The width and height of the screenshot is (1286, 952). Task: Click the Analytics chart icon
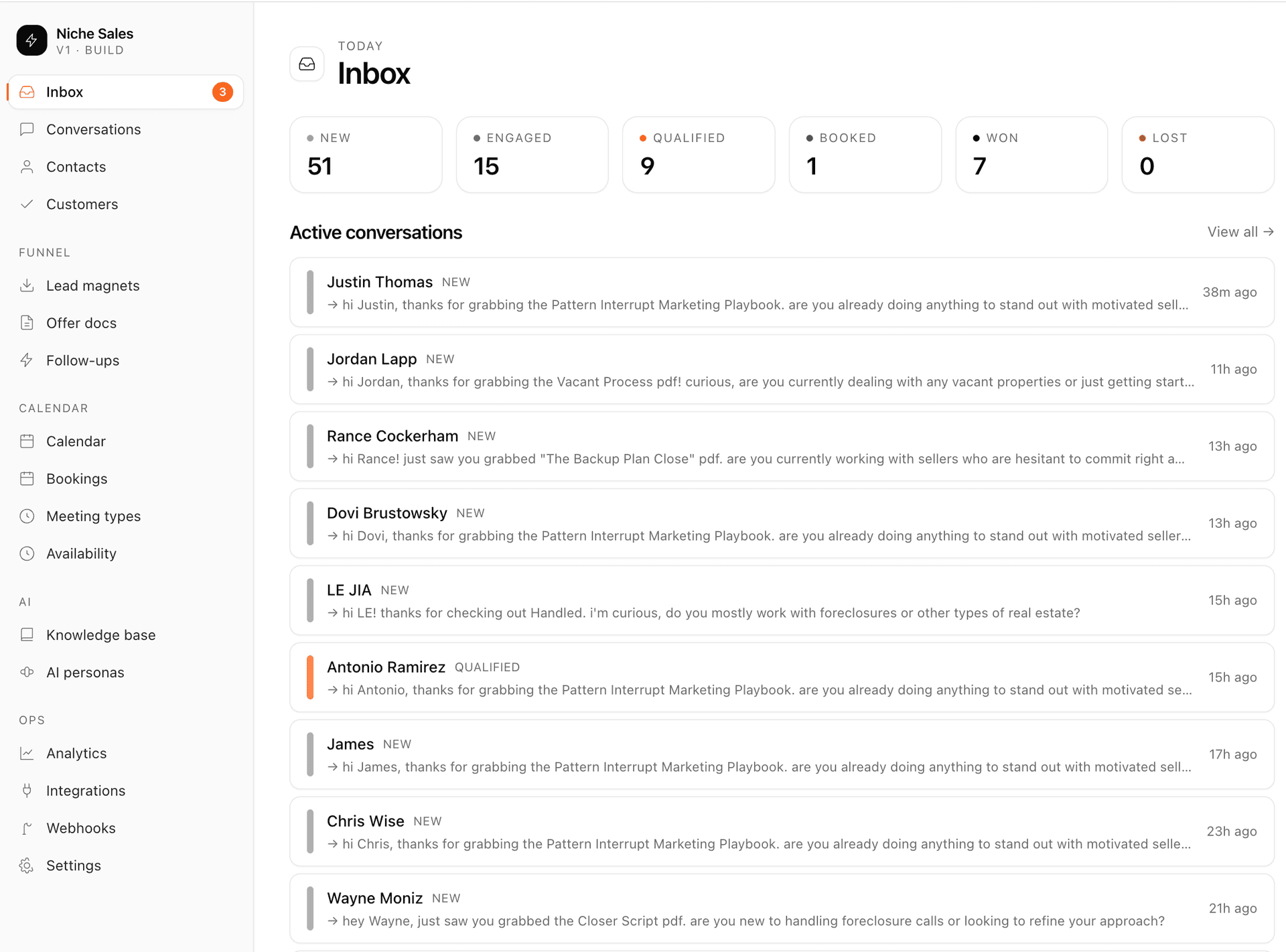tap(27, 754)
